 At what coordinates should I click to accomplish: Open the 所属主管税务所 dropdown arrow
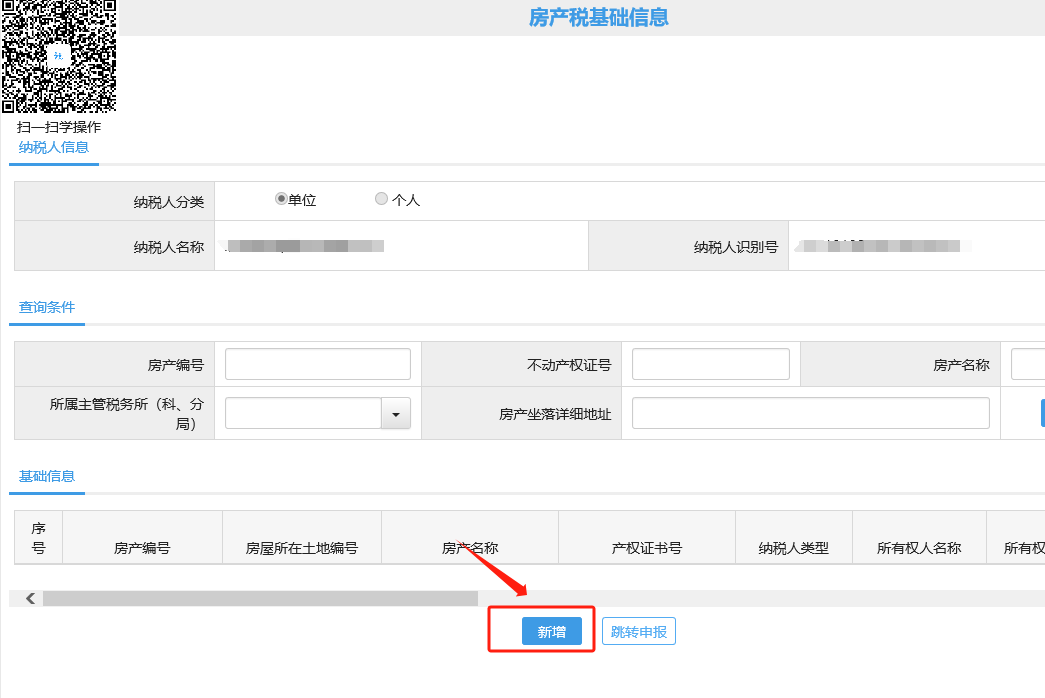pos(396,413)
